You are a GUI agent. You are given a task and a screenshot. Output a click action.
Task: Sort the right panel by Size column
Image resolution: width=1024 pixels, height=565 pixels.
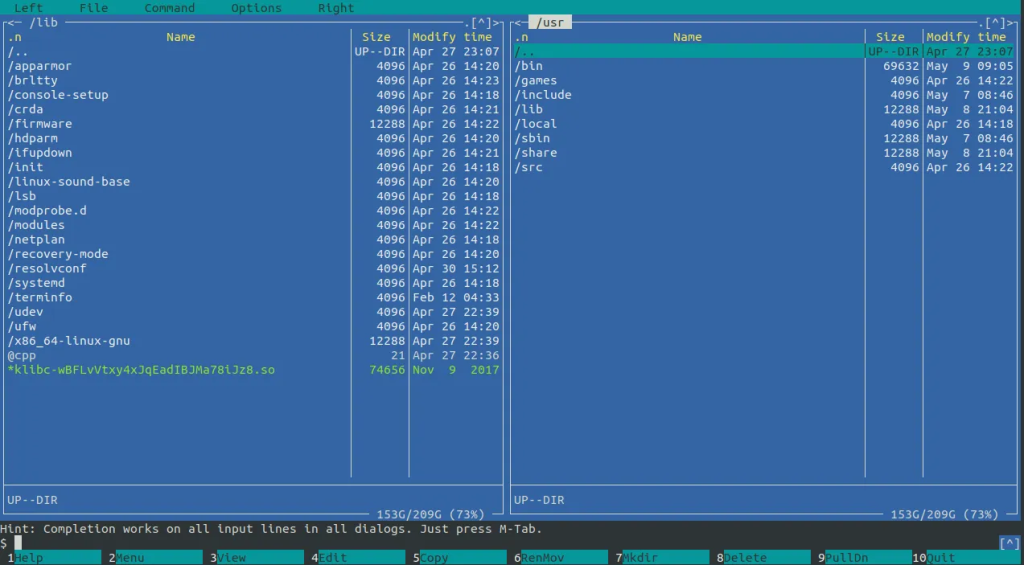click(x=890, y=37)
